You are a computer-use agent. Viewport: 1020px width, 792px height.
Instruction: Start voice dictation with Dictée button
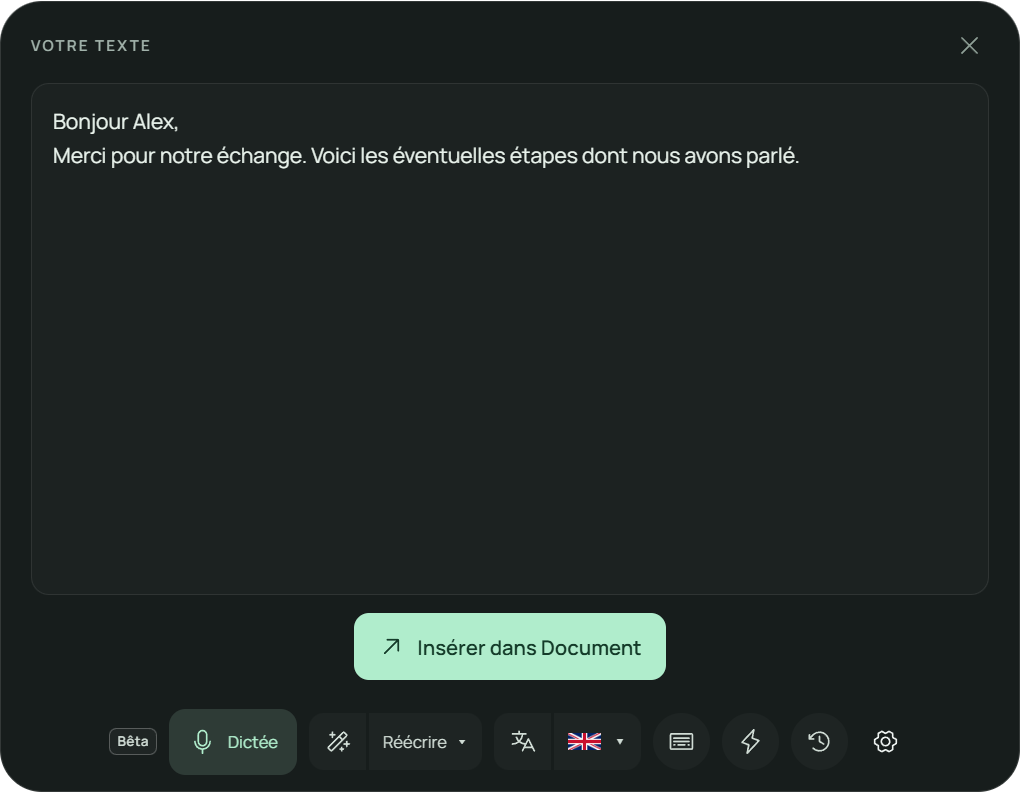pos(233,741)
